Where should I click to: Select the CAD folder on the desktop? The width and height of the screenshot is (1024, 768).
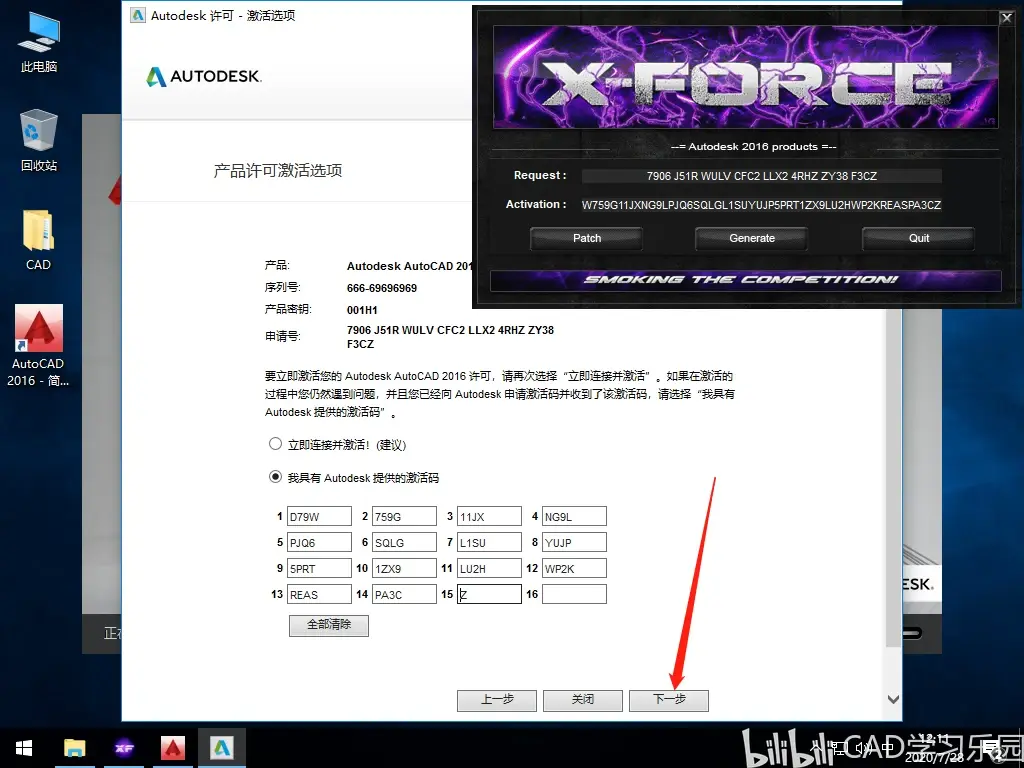point(39,240)
